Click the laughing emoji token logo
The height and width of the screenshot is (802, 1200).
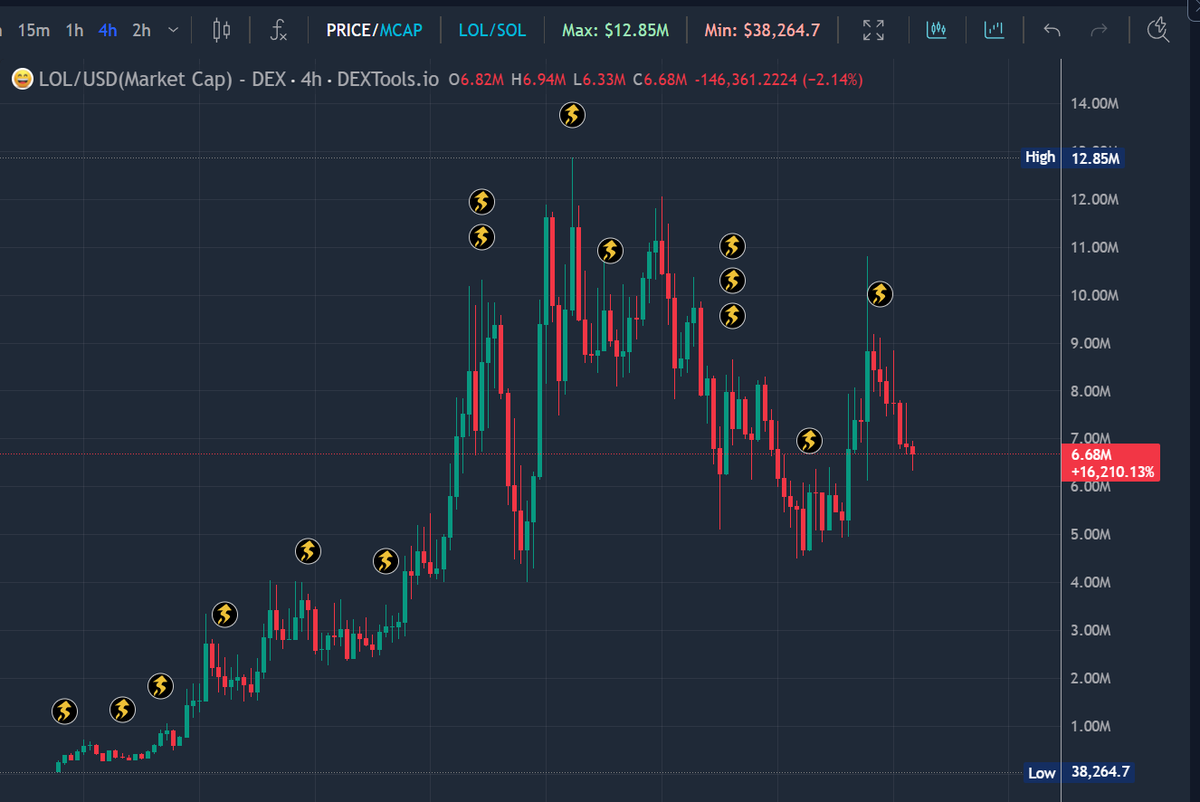coord(21,78)
